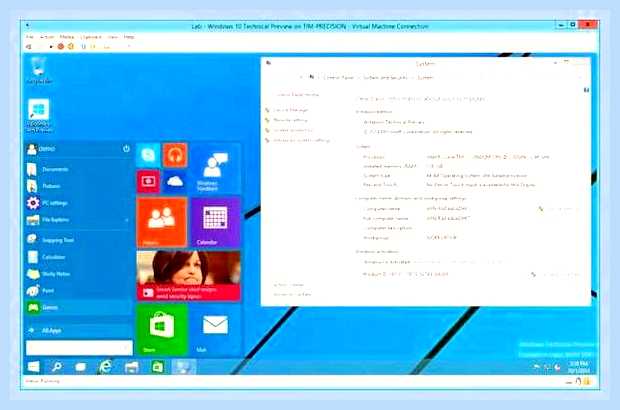Open the OneDrive cloud tile
Screen dimensions: 620x410
click(175, 181)
